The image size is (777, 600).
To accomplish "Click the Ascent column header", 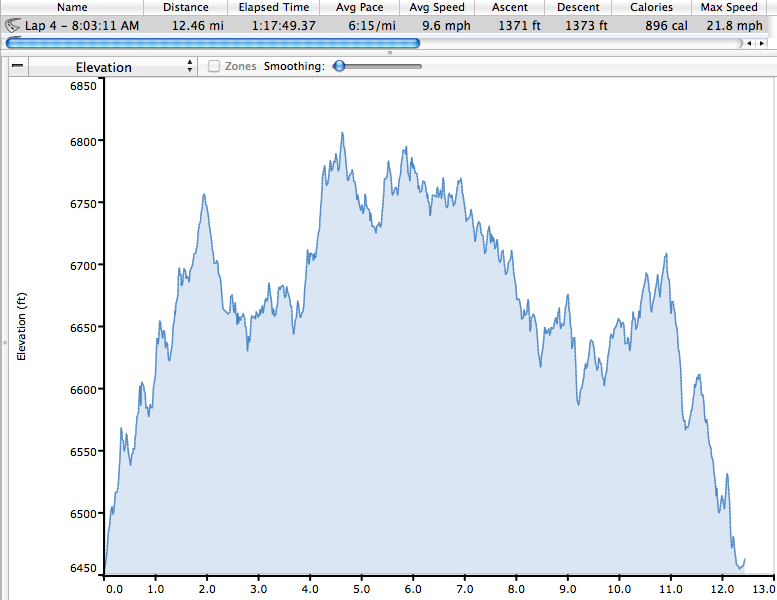I will 510,7.
